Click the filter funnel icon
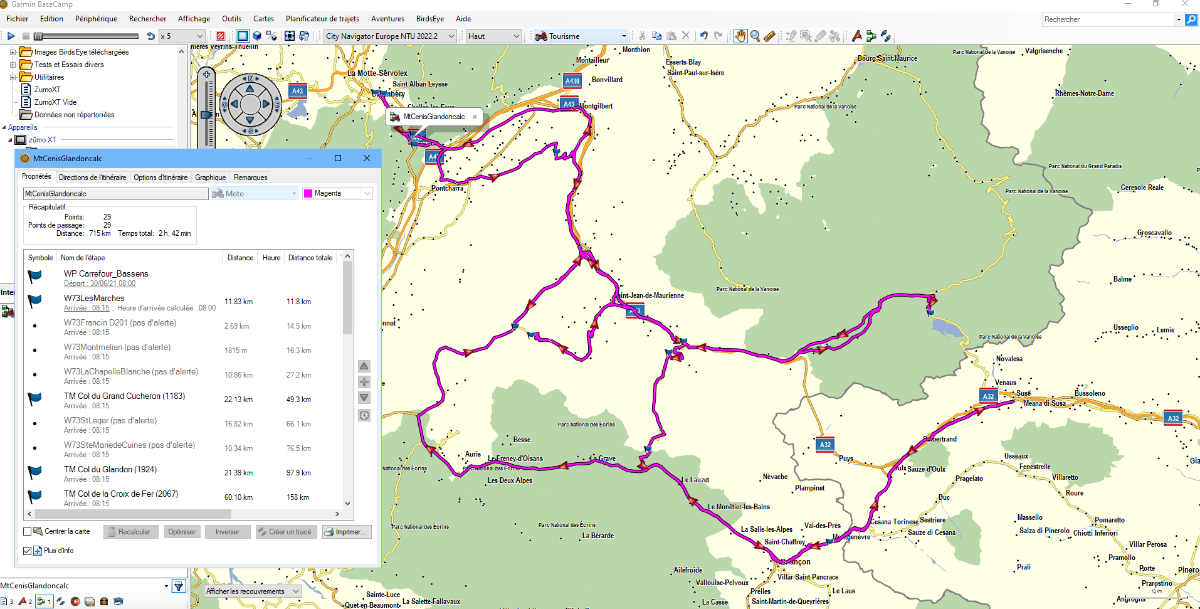 178,586
